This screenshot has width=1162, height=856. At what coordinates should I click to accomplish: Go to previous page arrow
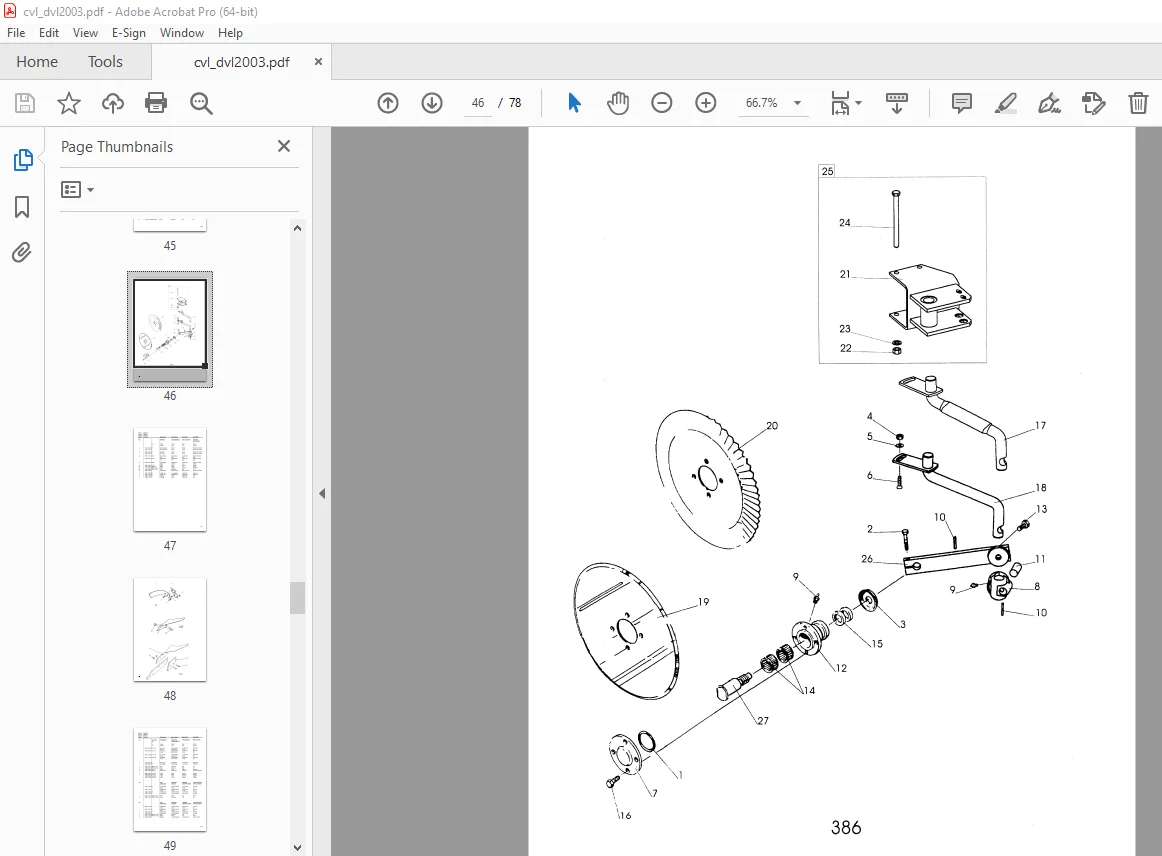tap(388, 103)
